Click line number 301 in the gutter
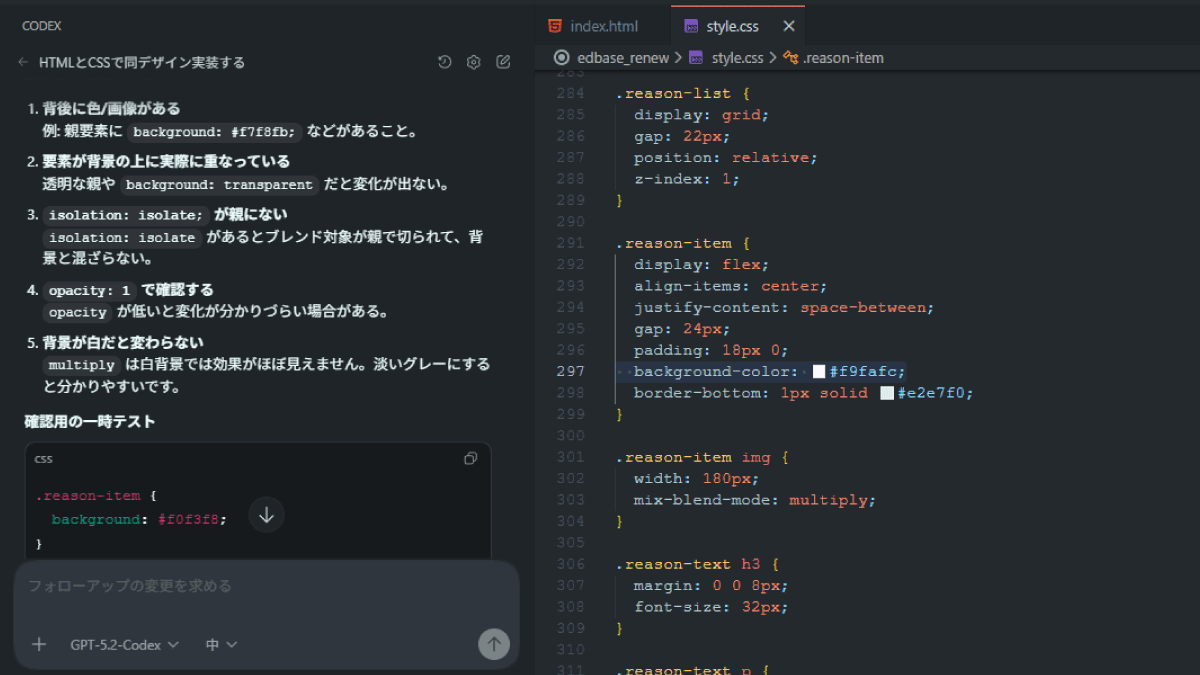Image resolution: width=1200 pixels, height=675 pixels. pyautogui.click(x=570, y=457)
